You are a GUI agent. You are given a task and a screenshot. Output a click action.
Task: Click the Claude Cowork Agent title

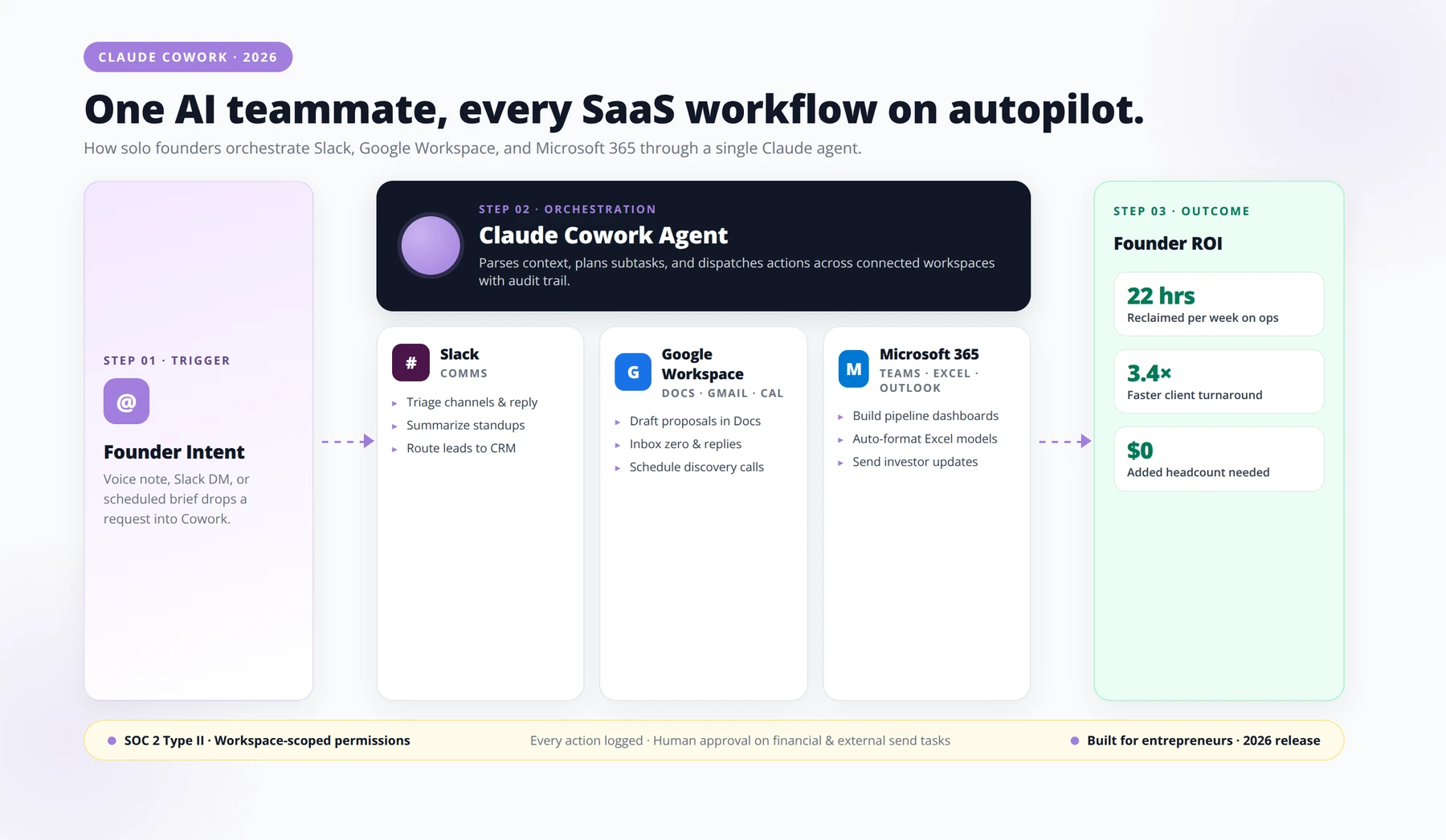pos(603,235)
